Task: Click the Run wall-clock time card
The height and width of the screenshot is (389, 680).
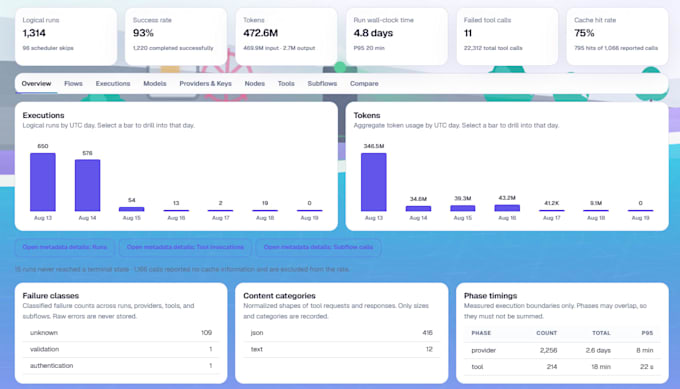Action: (397, 36)
